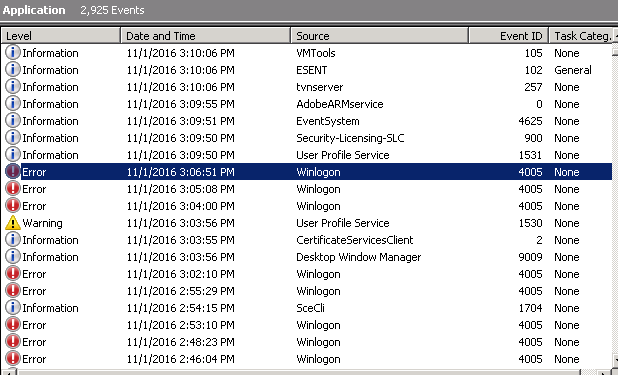Click the info icon of the SceCli event
The width and height of the screenshot is (618, 375).
pos(13,307)
